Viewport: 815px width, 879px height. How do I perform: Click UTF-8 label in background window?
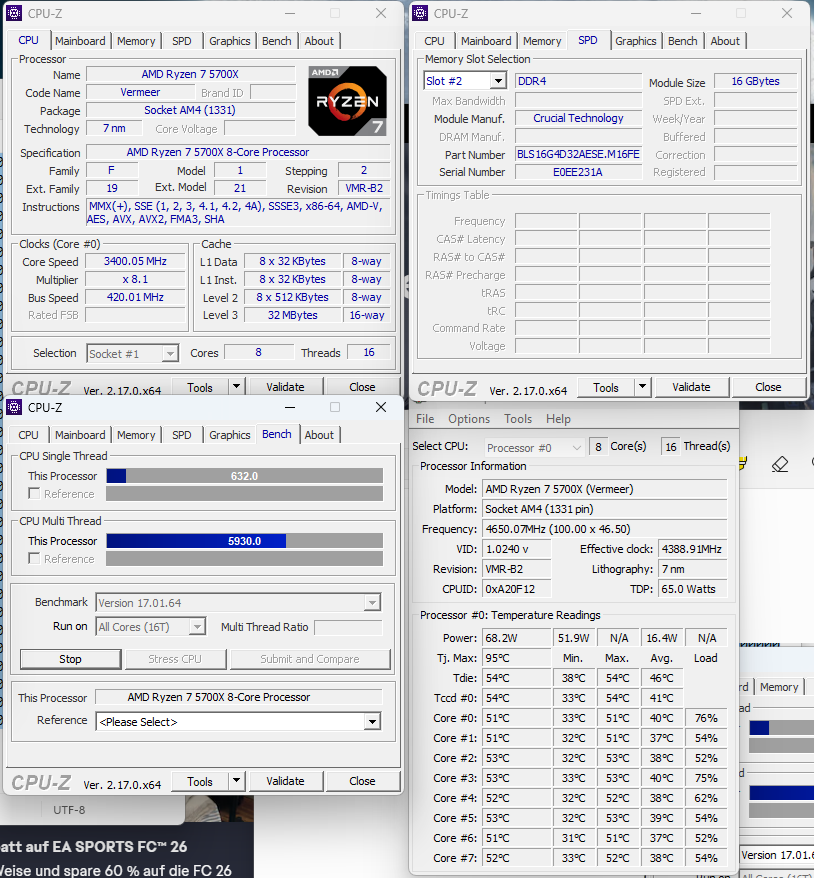click(69, 810)
